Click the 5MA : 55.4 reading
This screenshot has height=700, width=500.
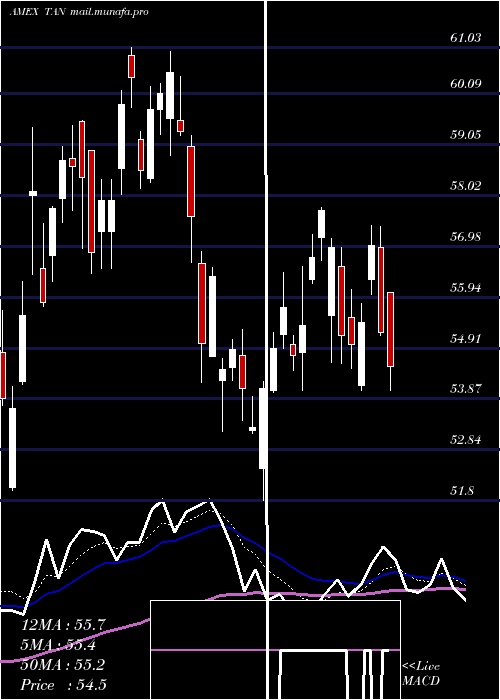click(x=59, y=645)
